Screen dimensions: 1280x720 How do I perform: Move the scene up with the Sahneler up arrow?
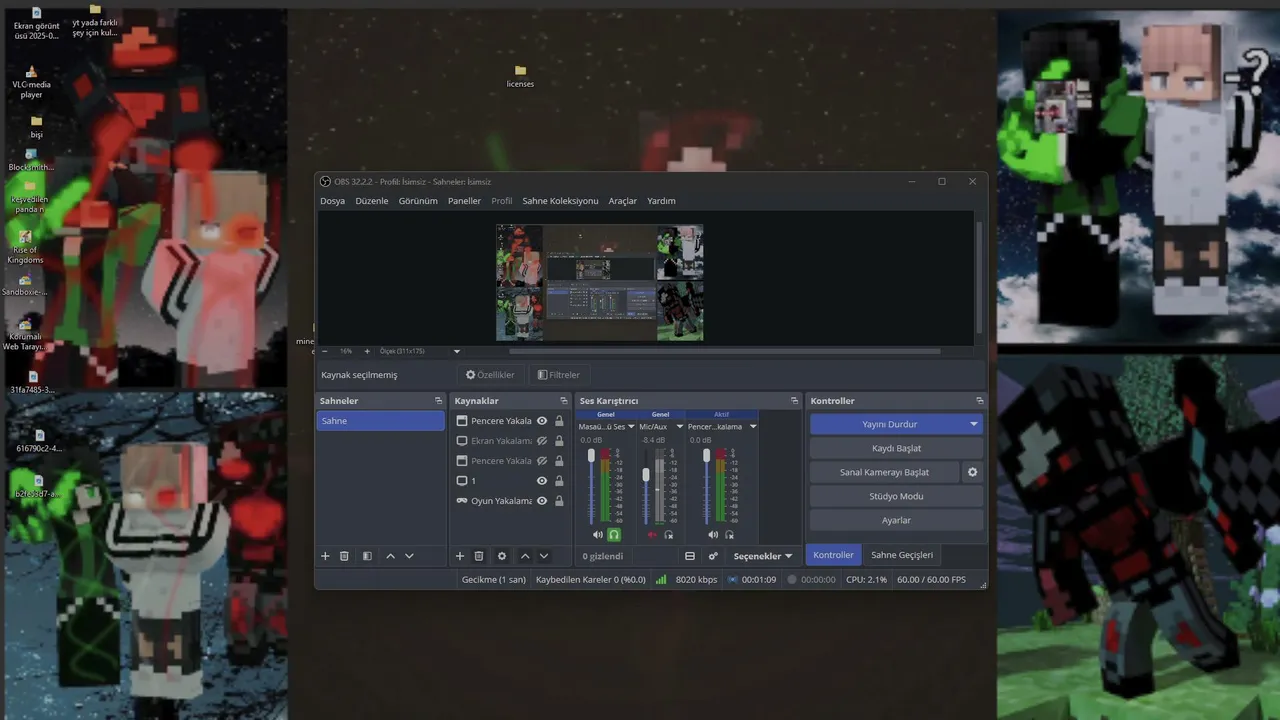coord(390,556)
